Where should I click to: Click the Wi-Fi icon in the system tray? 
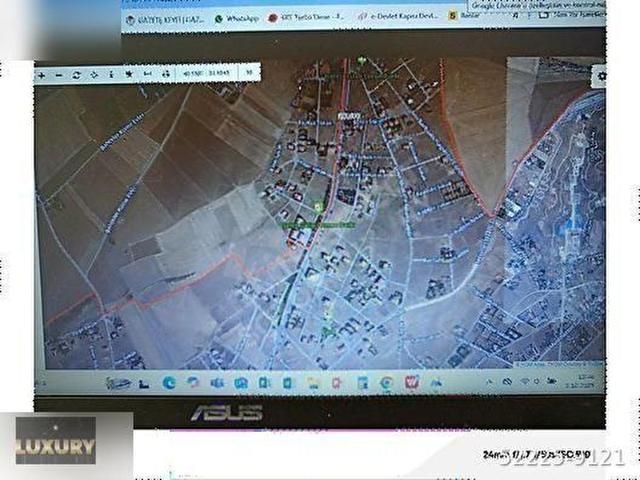525,382
